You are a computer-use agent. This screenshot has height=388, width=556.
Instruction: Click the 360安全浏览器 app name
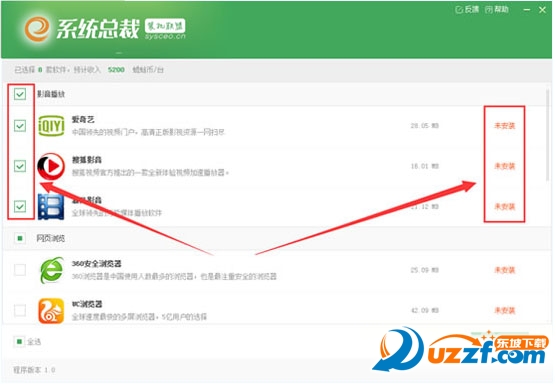96,264
